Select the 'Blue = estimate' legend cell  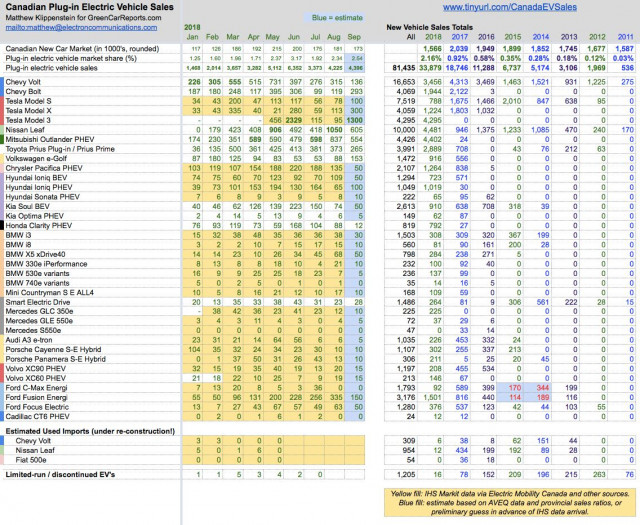point(334,18)
